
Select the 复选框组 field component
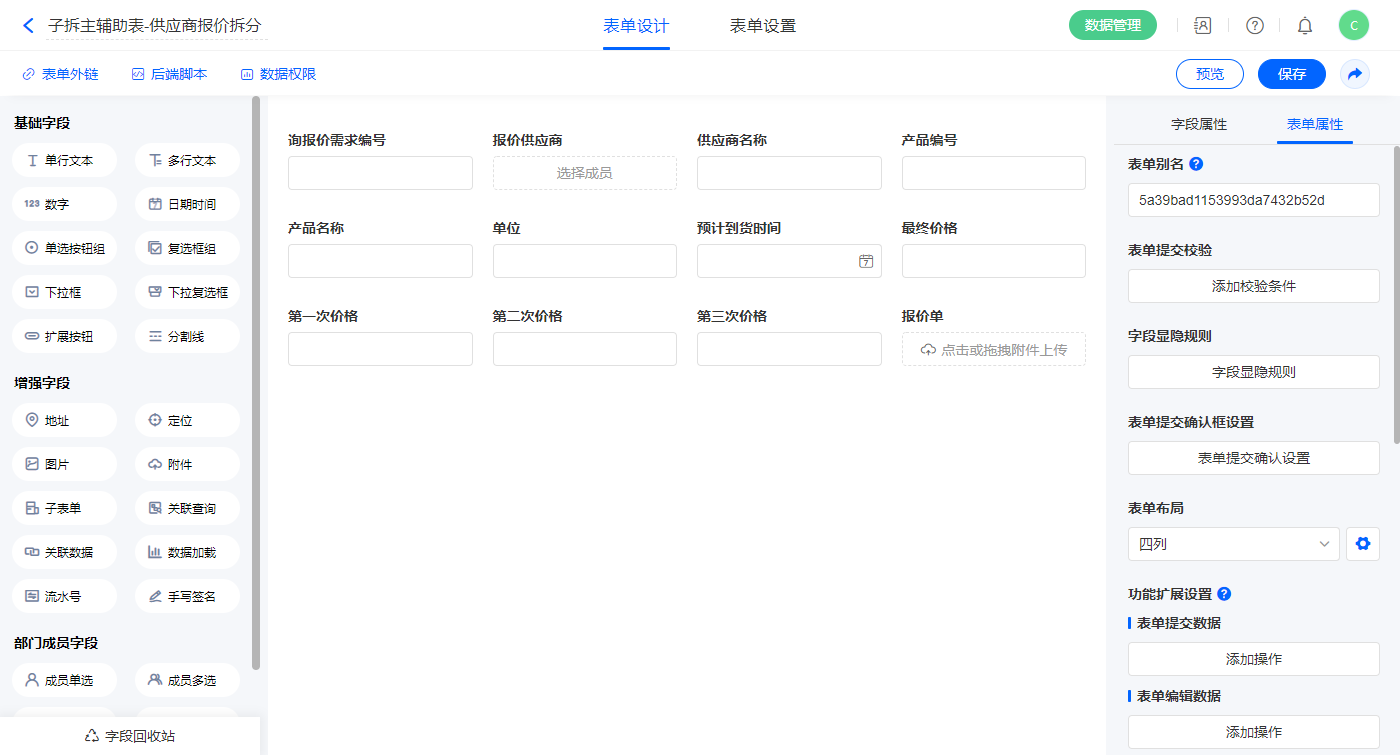[x=187, y=248]
